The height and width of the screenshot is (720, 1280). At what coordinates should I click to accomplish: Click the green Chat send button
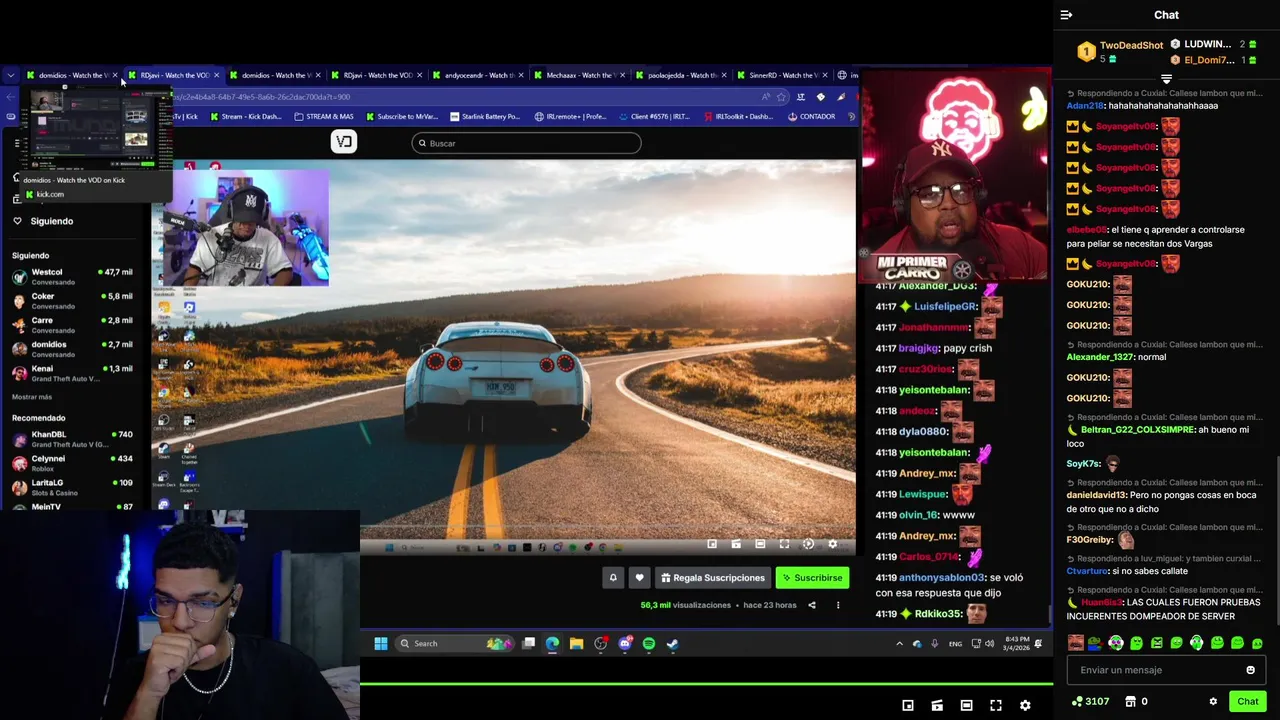pyautogui.click(x=1247, y=702)
